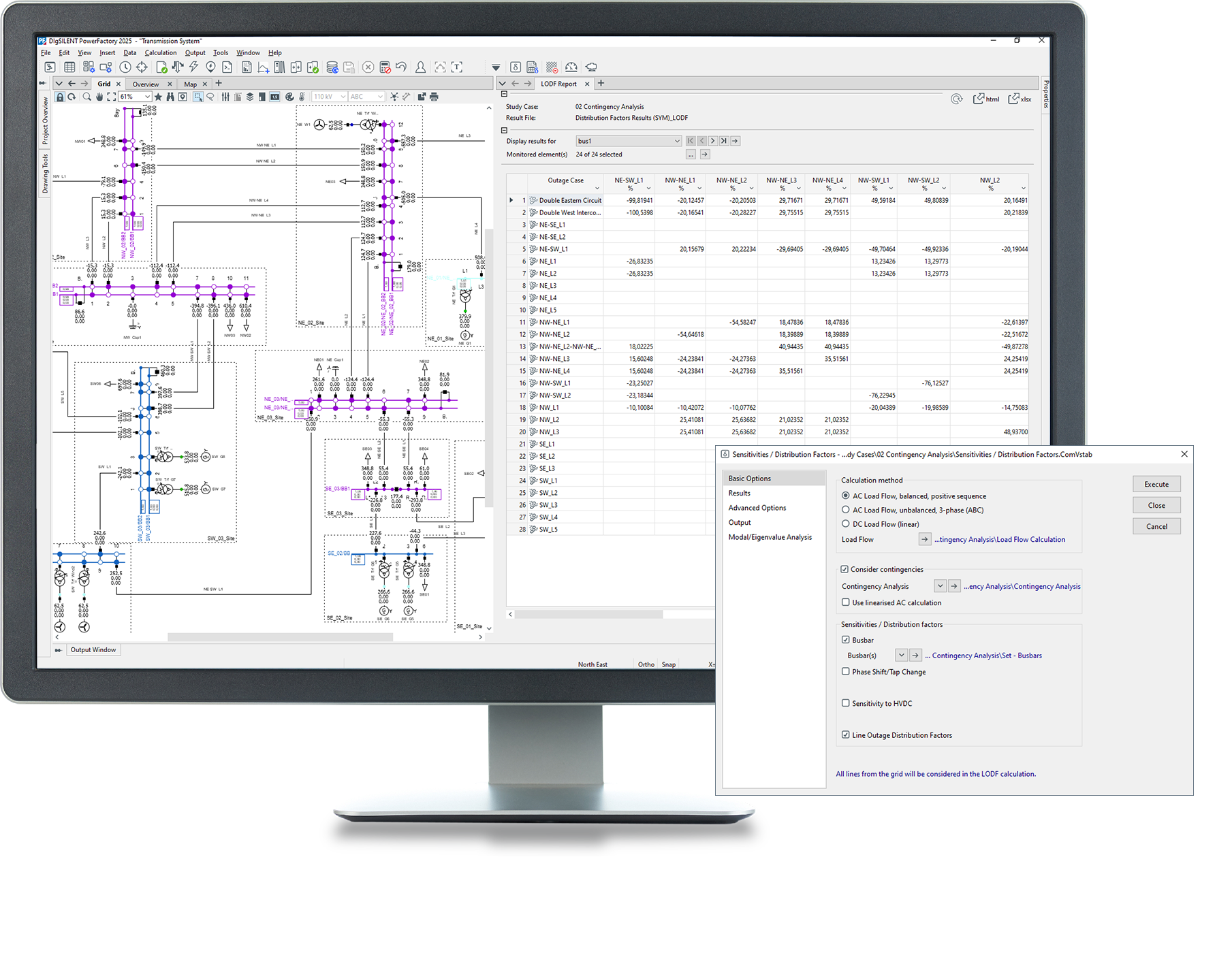Uncheck Line Outage Distribution Factors

point(846,735)
